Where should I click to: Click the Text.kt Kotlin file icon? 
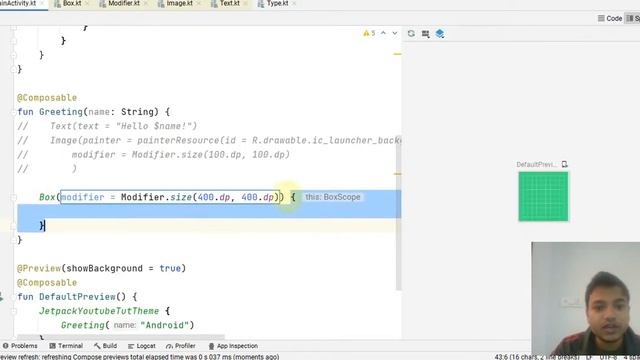pyautogui.click(x=214, y=4)
